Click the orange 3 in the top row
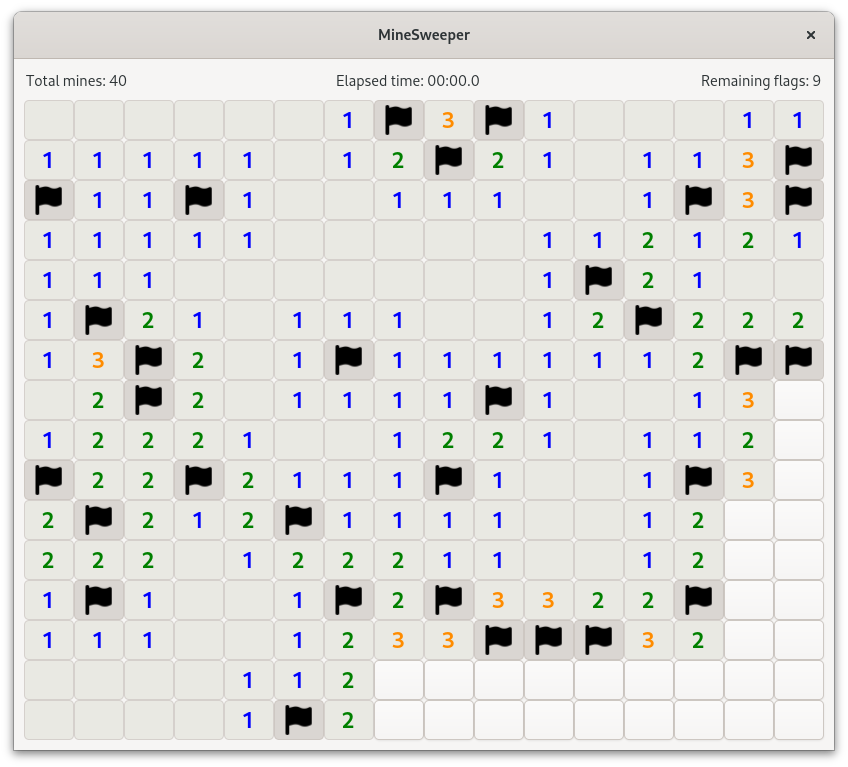 pos(448,120)
